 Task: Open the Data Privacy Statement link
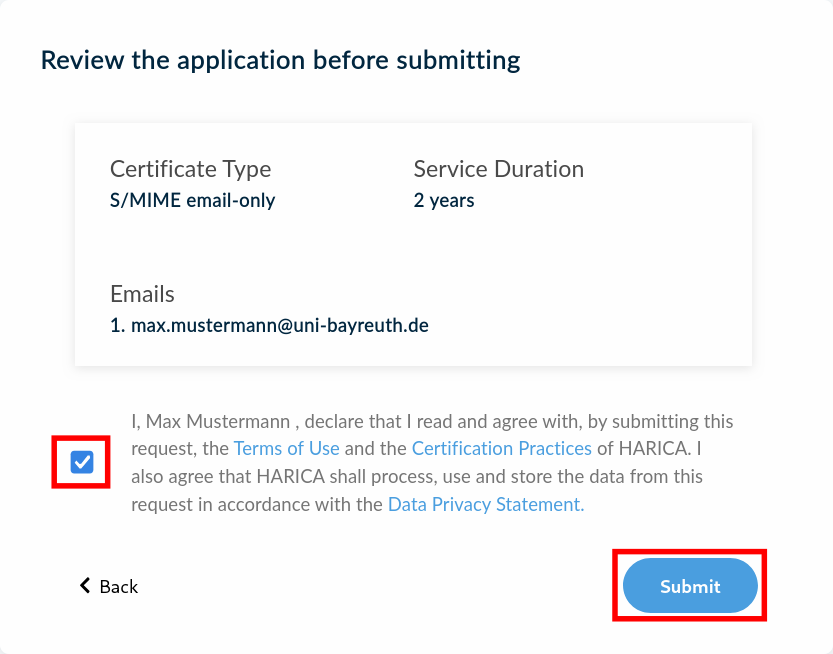tap(485, 505)
